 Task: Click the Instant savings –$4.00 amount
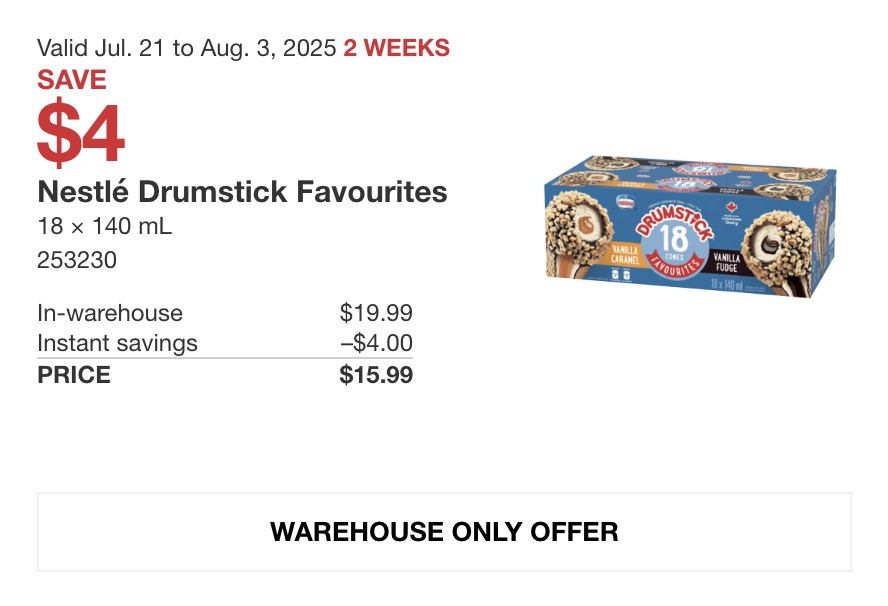(x=376, y=343)
